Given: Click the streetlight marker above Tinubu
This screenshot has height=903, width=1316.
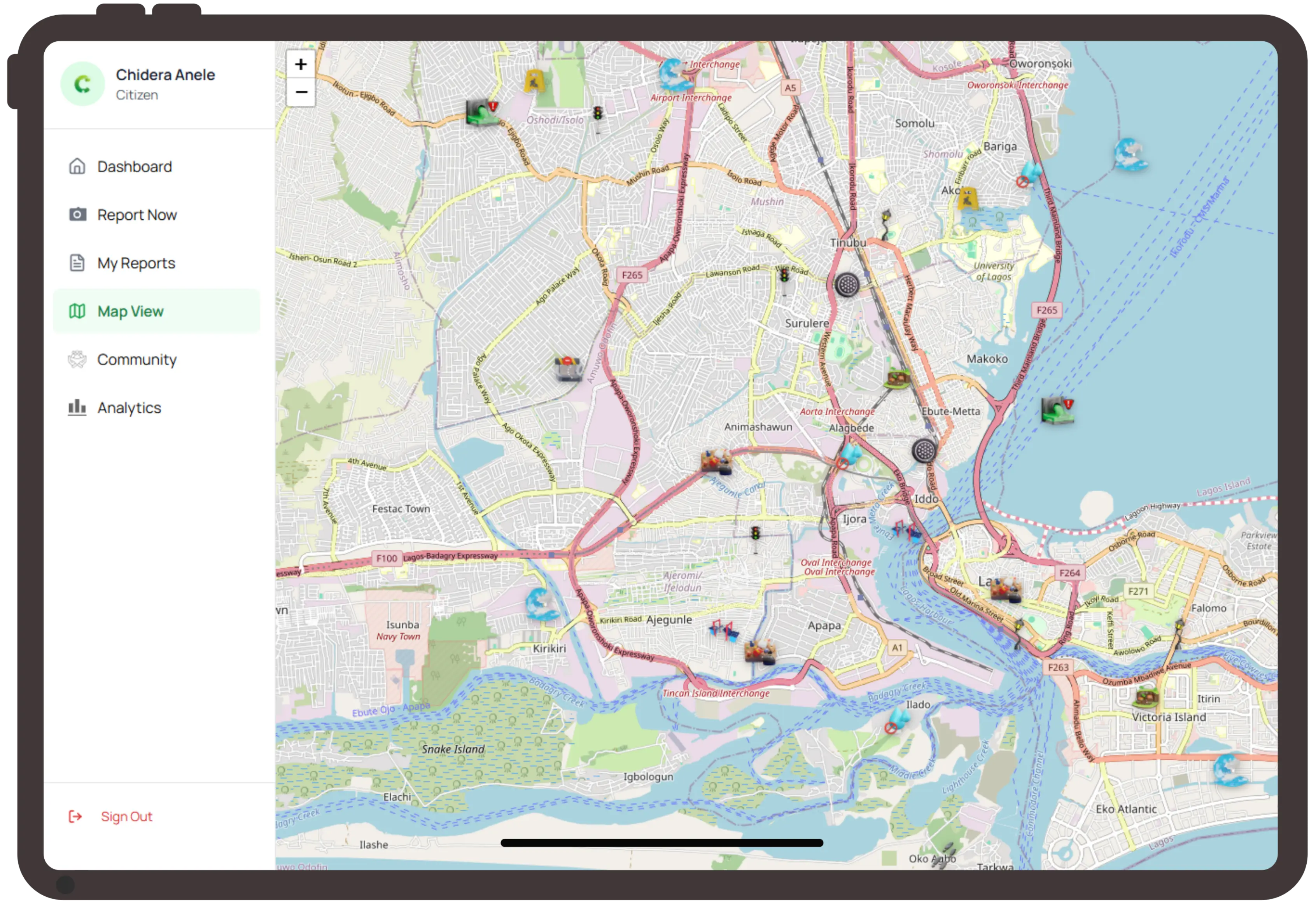Looking at the screenshot, I should [x=885, y=224].
